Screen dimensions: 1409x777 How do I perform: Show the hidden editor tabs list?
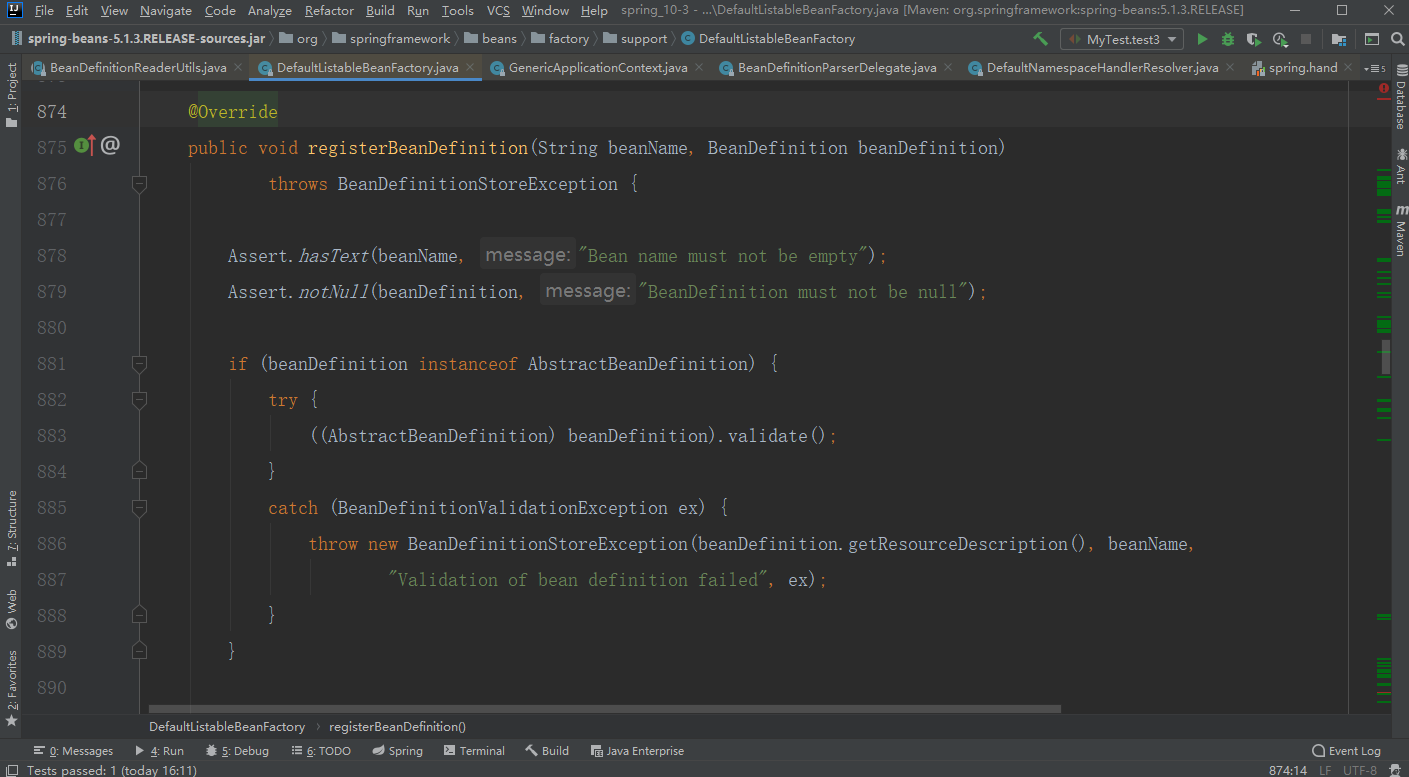(x=1376, y=68)
